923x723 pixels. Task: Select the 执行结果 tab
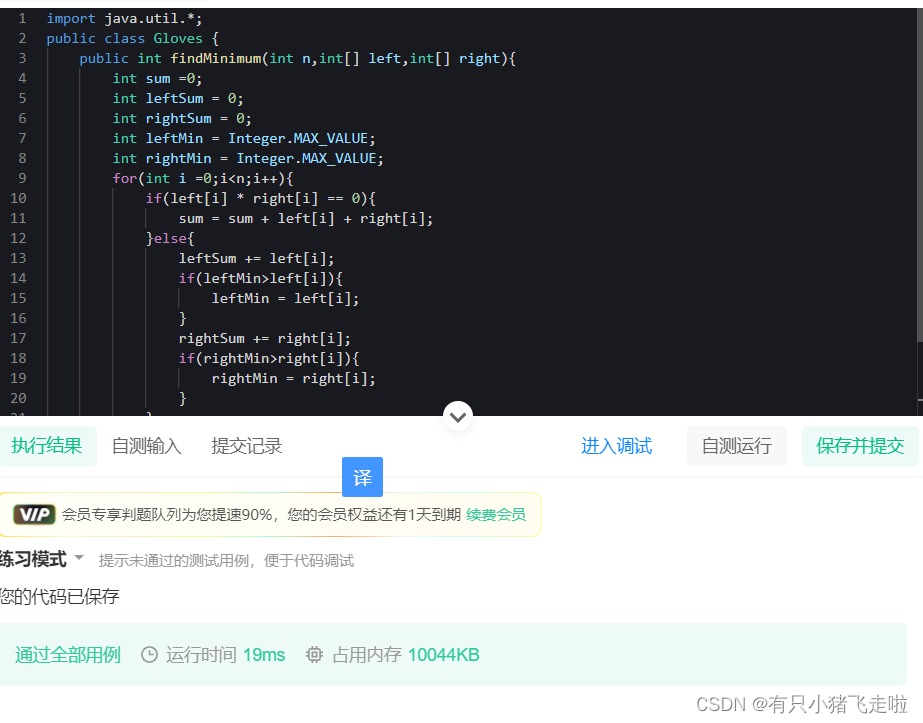click(x=49, y=446)
